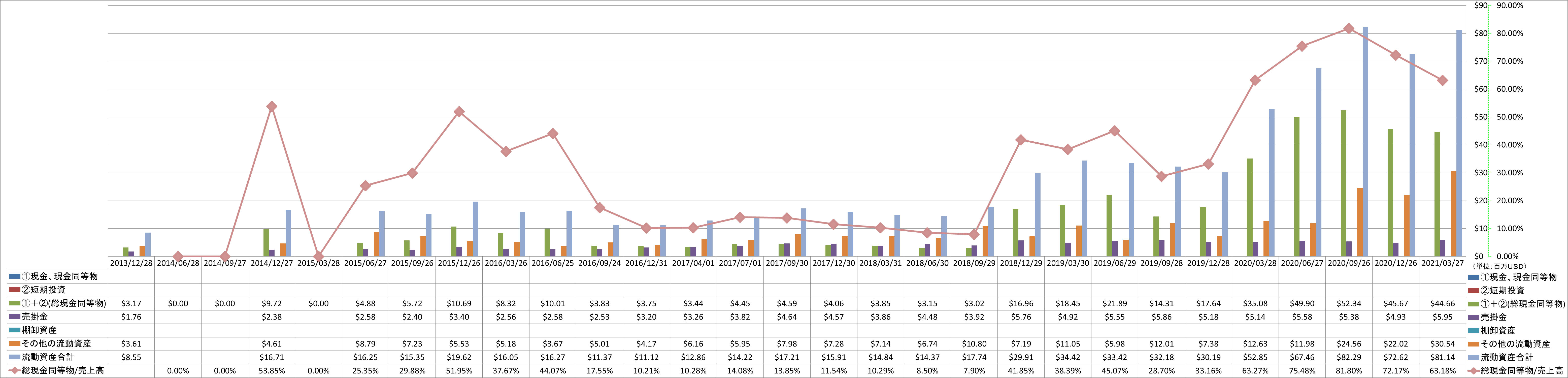This screenshot has height=378, width=1568.
Task: Click the $21.89 total cash value
Action: [x=1115, y=303]
